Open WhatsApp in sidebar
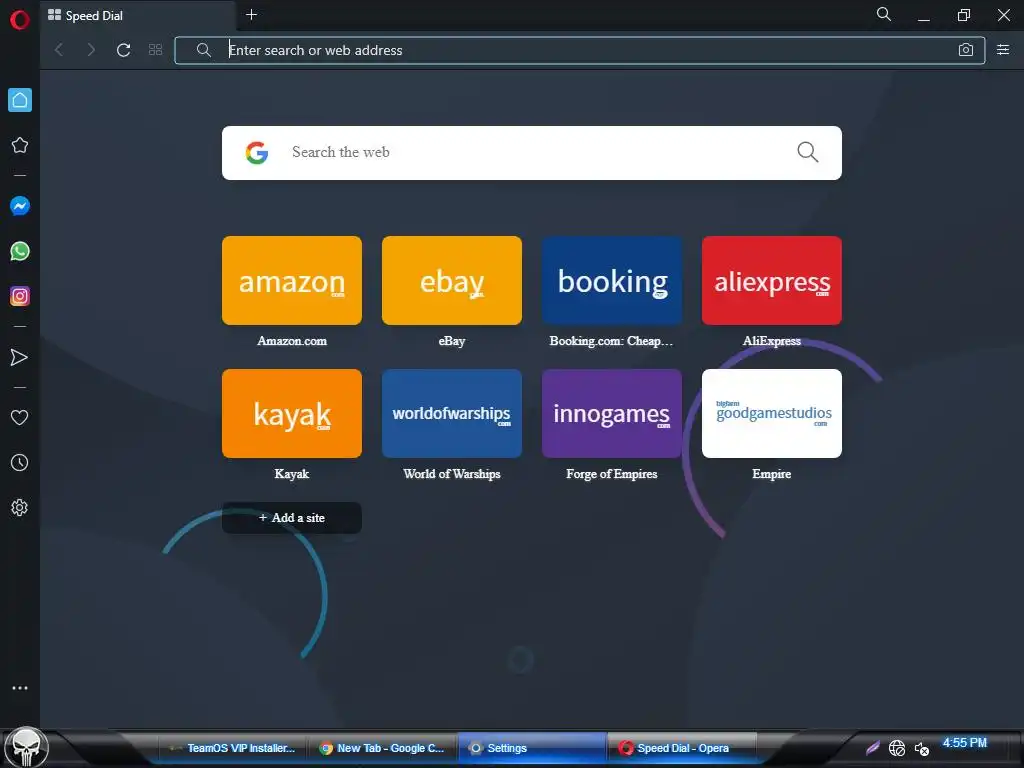 [x=20, y=251]
